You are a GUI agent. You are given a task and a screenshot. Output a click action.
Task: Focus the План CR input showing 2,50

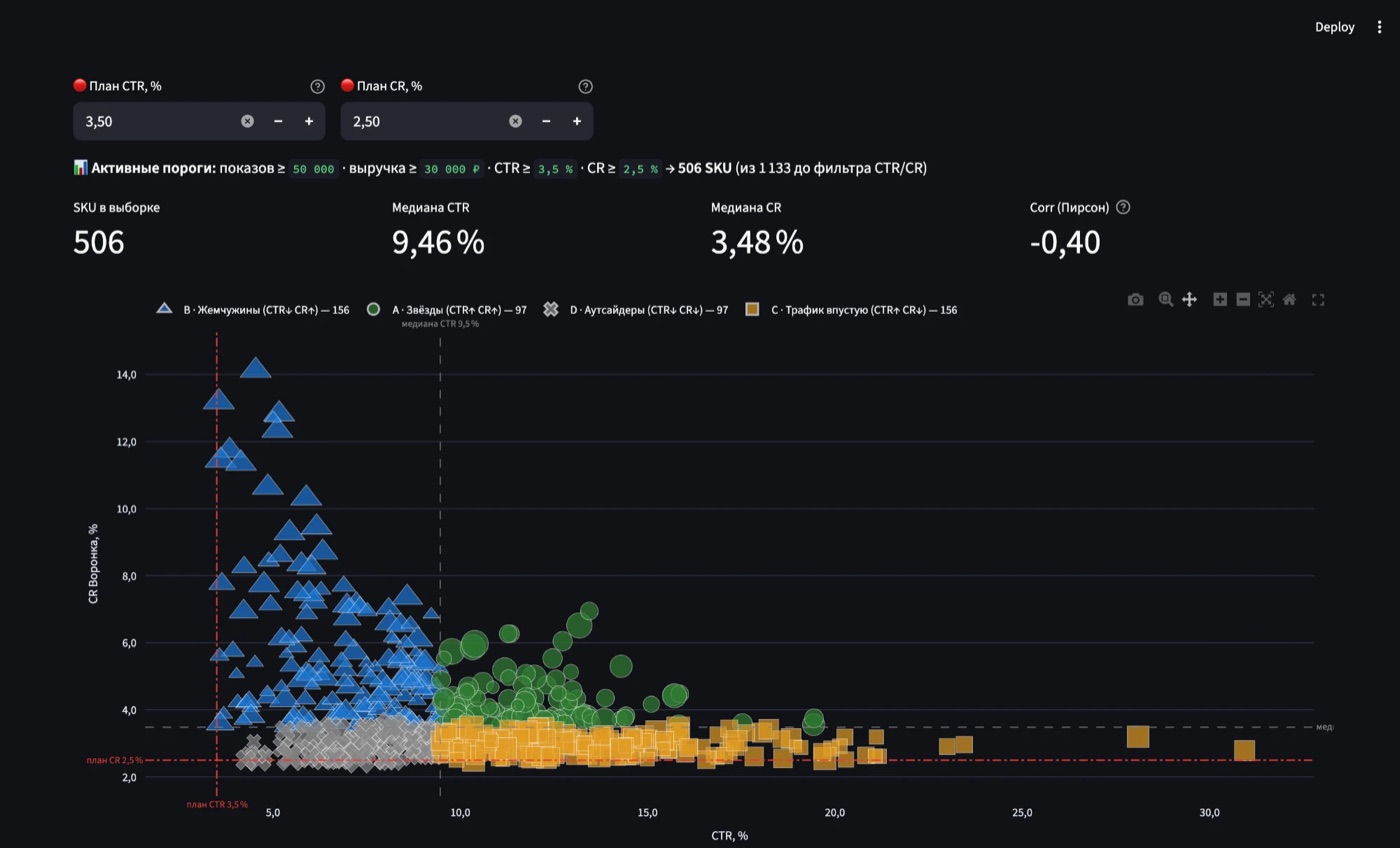click(423, 121)
